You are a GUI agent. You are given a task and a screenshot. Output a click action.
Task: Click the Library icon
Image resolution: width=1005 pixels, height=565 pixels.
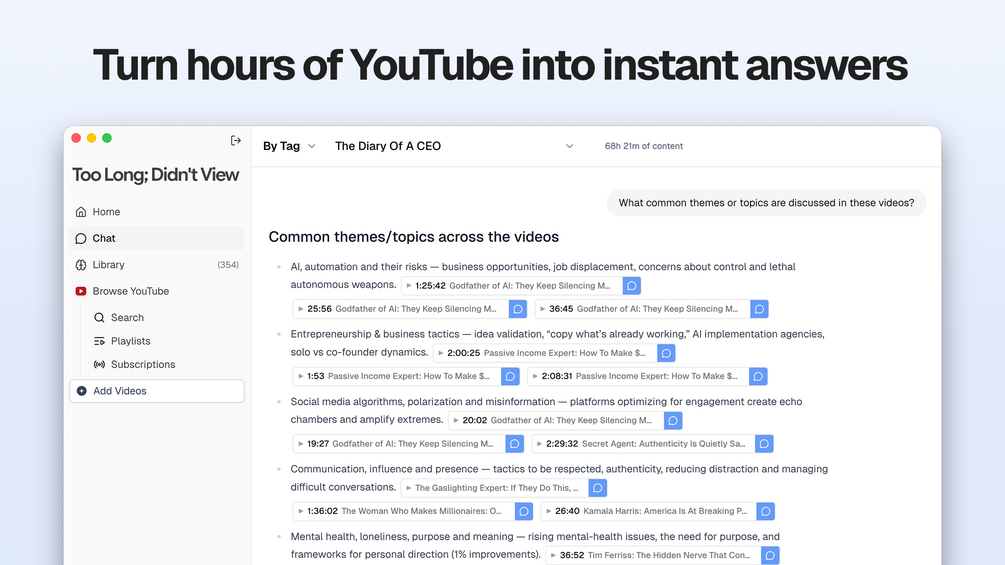coord(81,265)
